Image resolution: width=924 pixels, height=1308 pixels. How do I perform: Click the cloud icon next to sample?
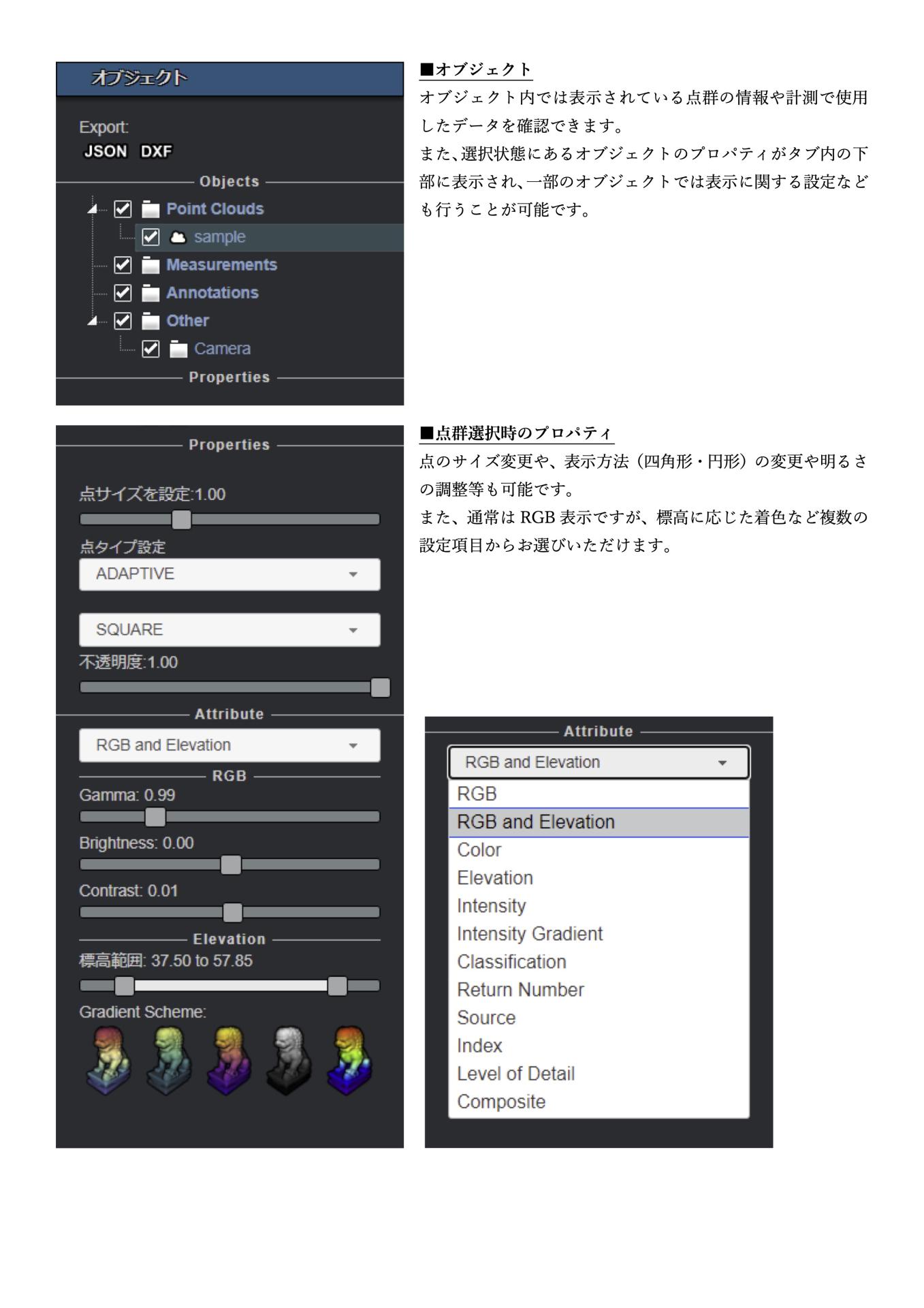[178, 237]
